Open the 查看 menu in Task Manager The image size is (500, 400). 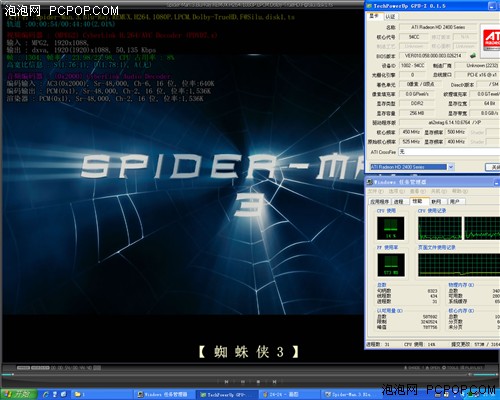(417, 191)
